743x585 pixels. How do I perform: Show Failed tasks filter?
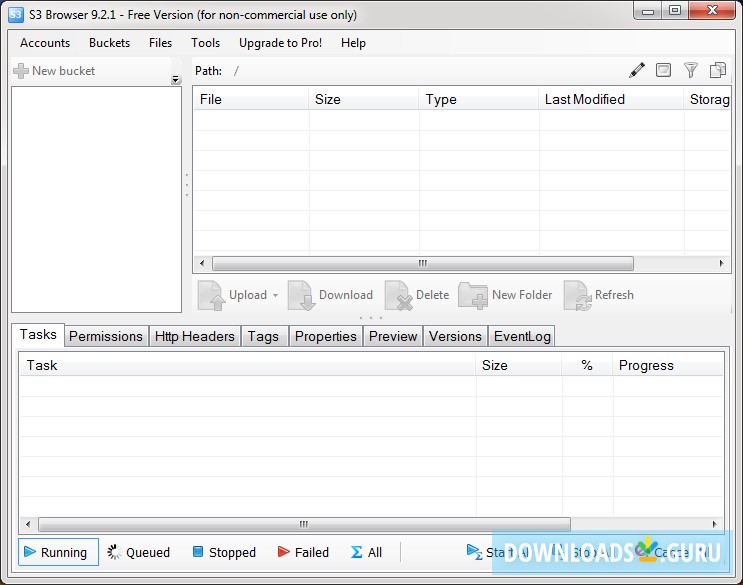(303, 552)
